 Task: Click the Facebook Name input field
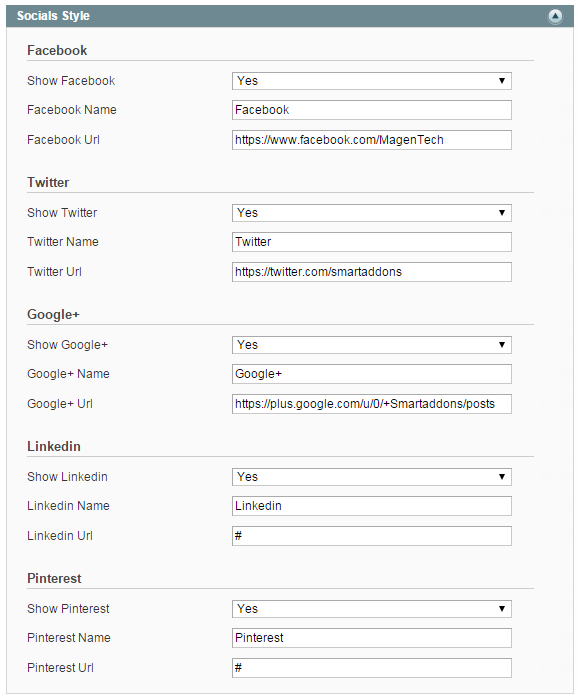tap(372, 110)
